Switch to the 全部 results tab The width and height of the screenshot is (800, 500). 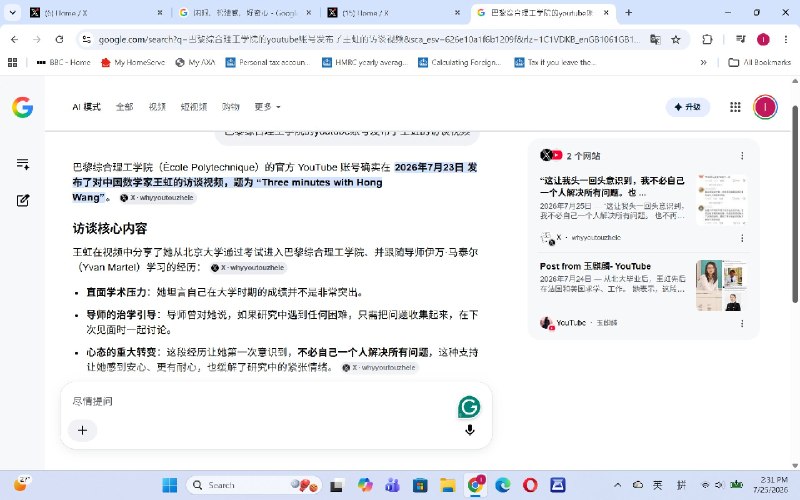click(124, 107)
